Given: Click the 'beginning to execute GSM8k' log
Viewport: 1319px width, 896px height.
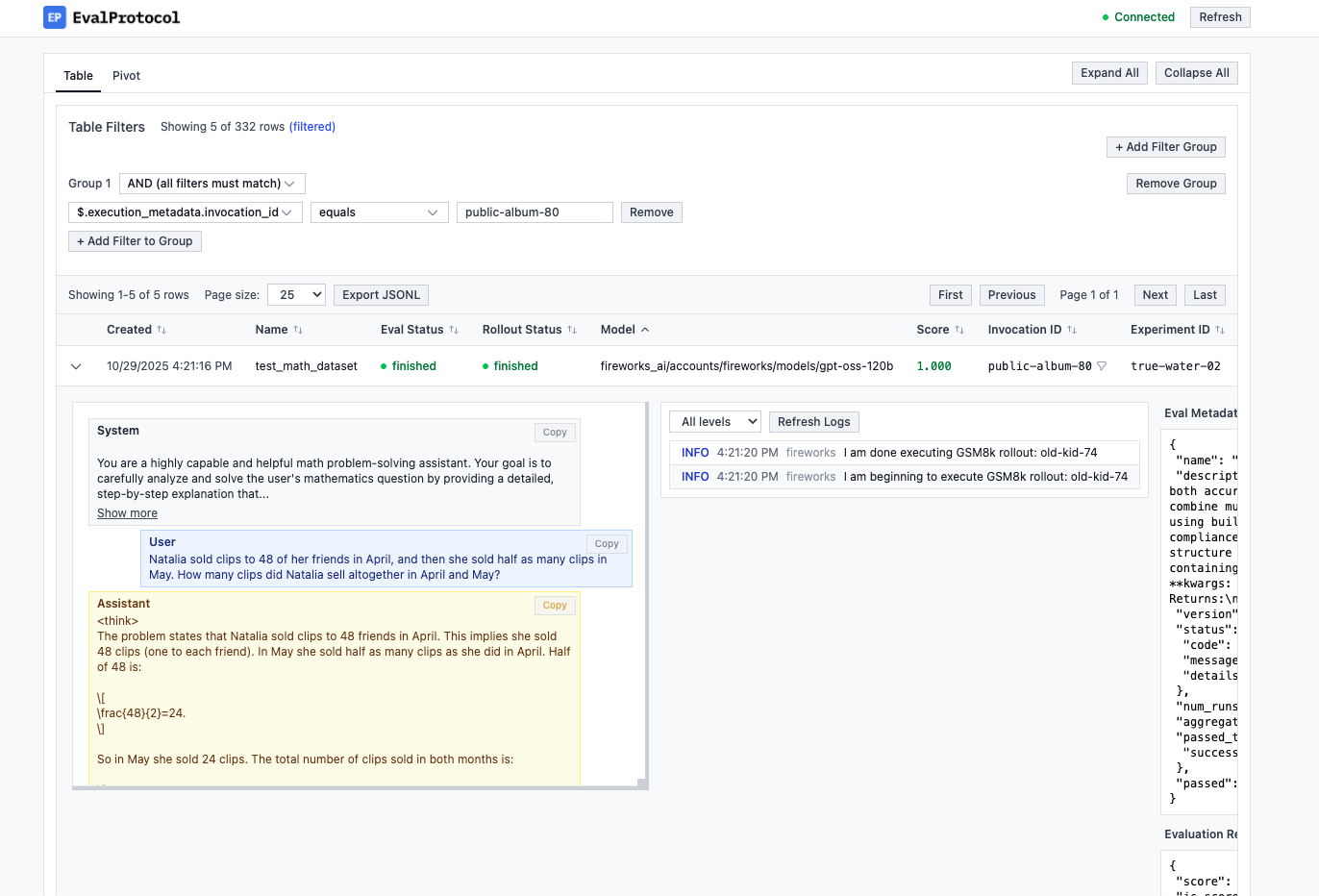Looking at the screenshot, I should [x=904, y=477].
